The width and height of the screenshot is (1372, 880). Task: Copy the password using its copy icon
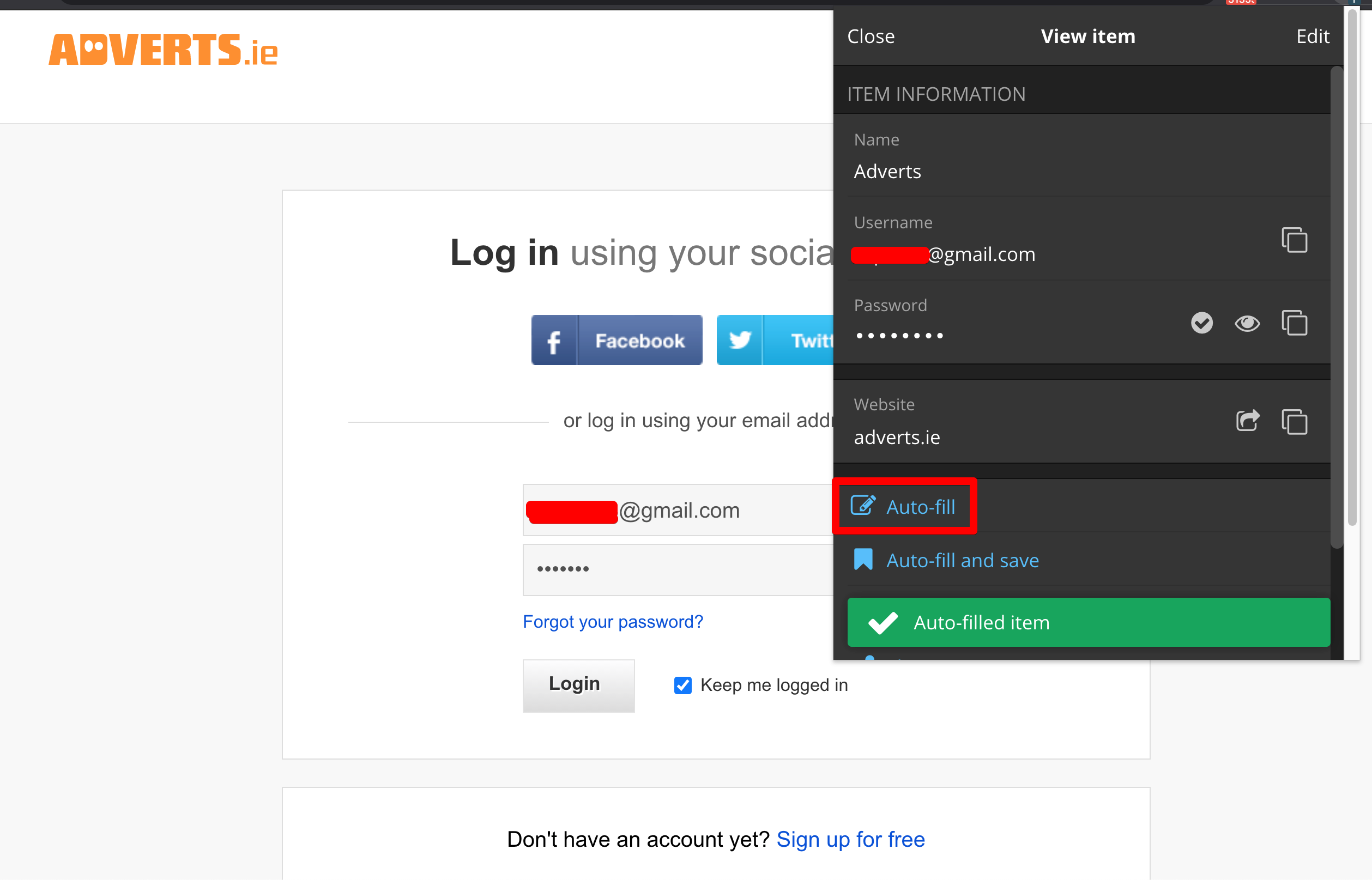tap(1294, 324)
